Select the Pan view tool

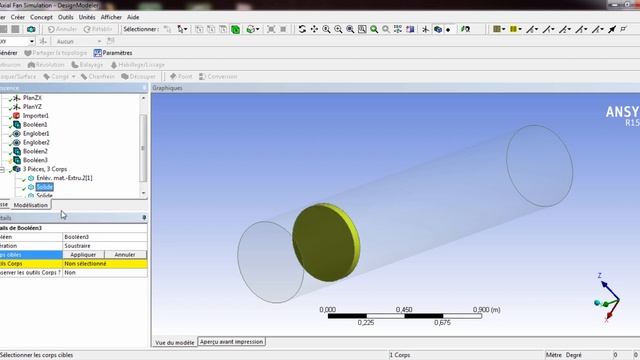(x=314, y=29)
